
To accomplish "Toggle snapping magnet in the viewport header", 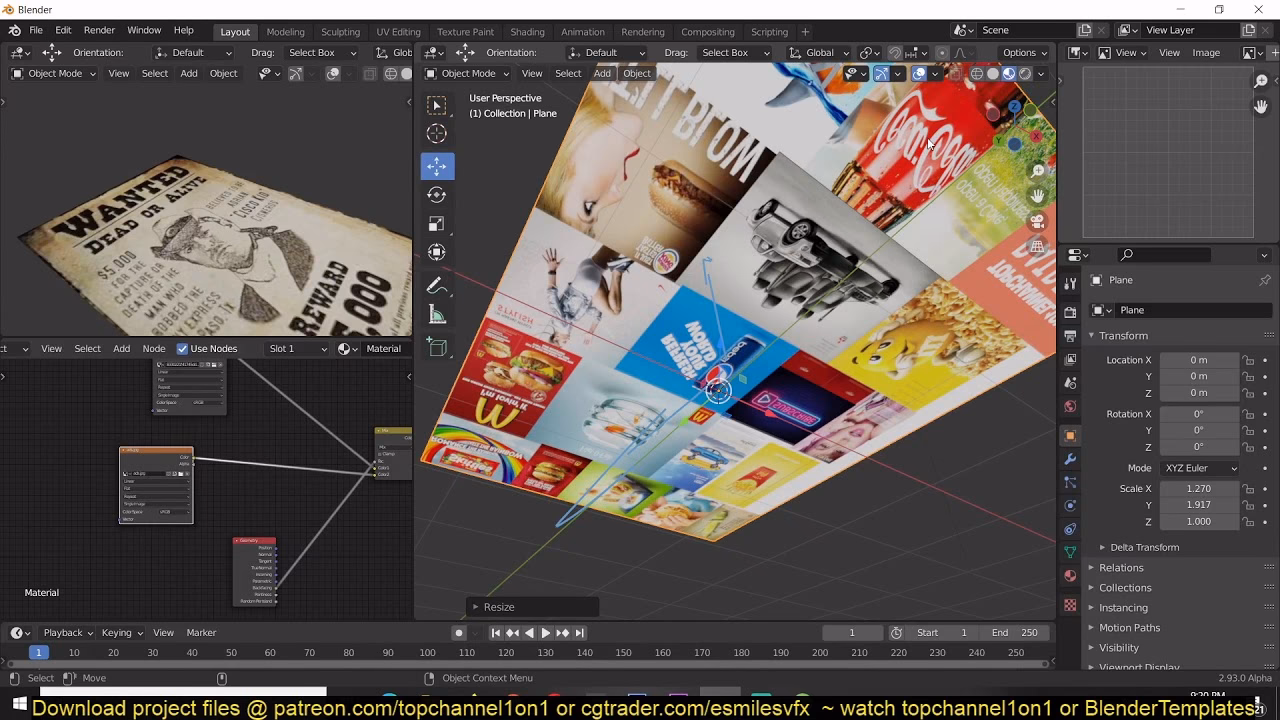I will point(895,53).
